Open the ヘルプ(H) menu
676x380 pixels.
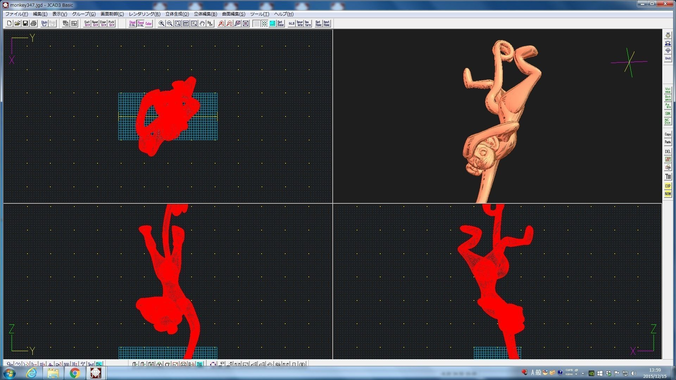point(284,14)
